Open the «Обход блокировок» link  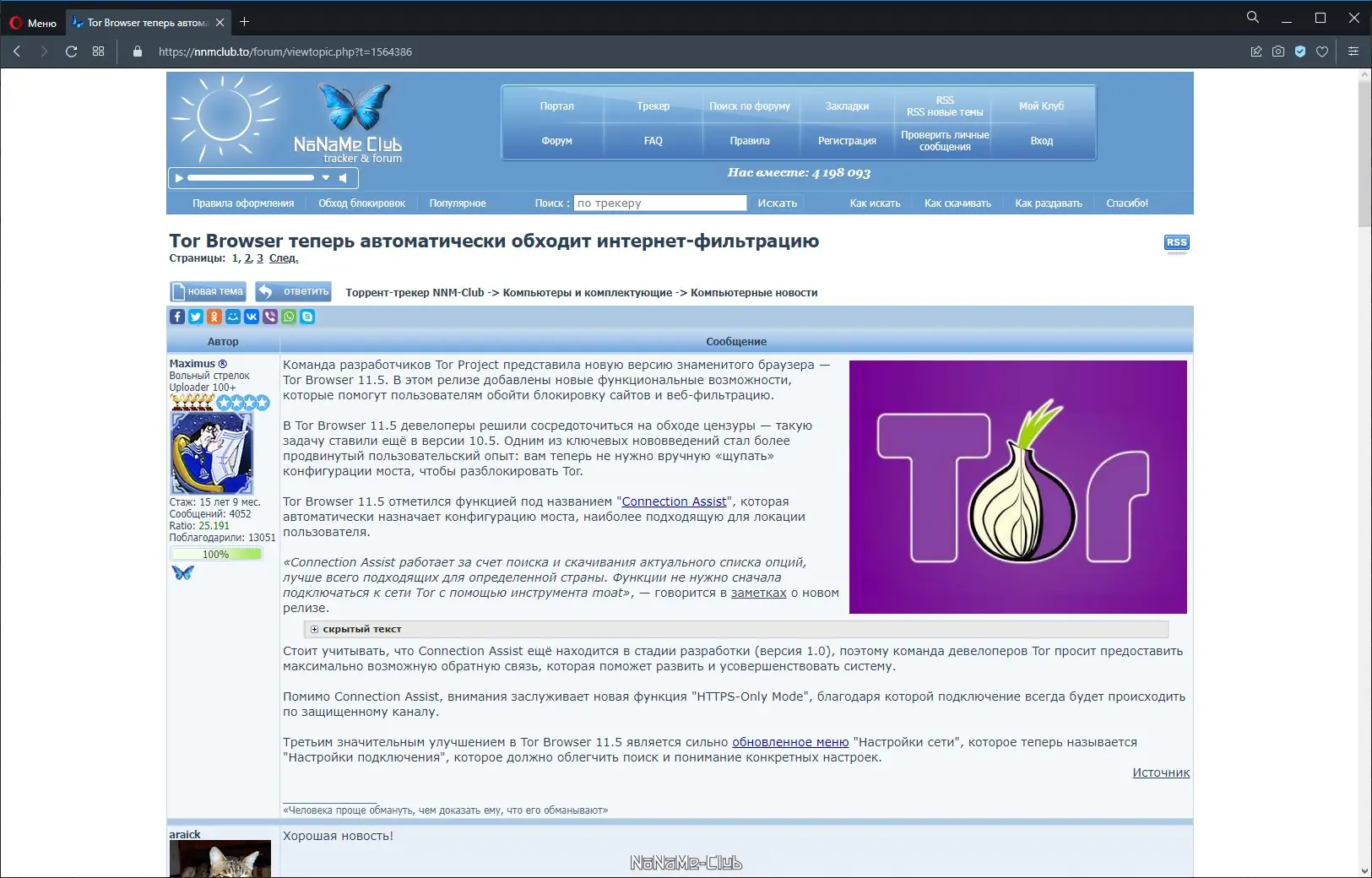point(361,203)
